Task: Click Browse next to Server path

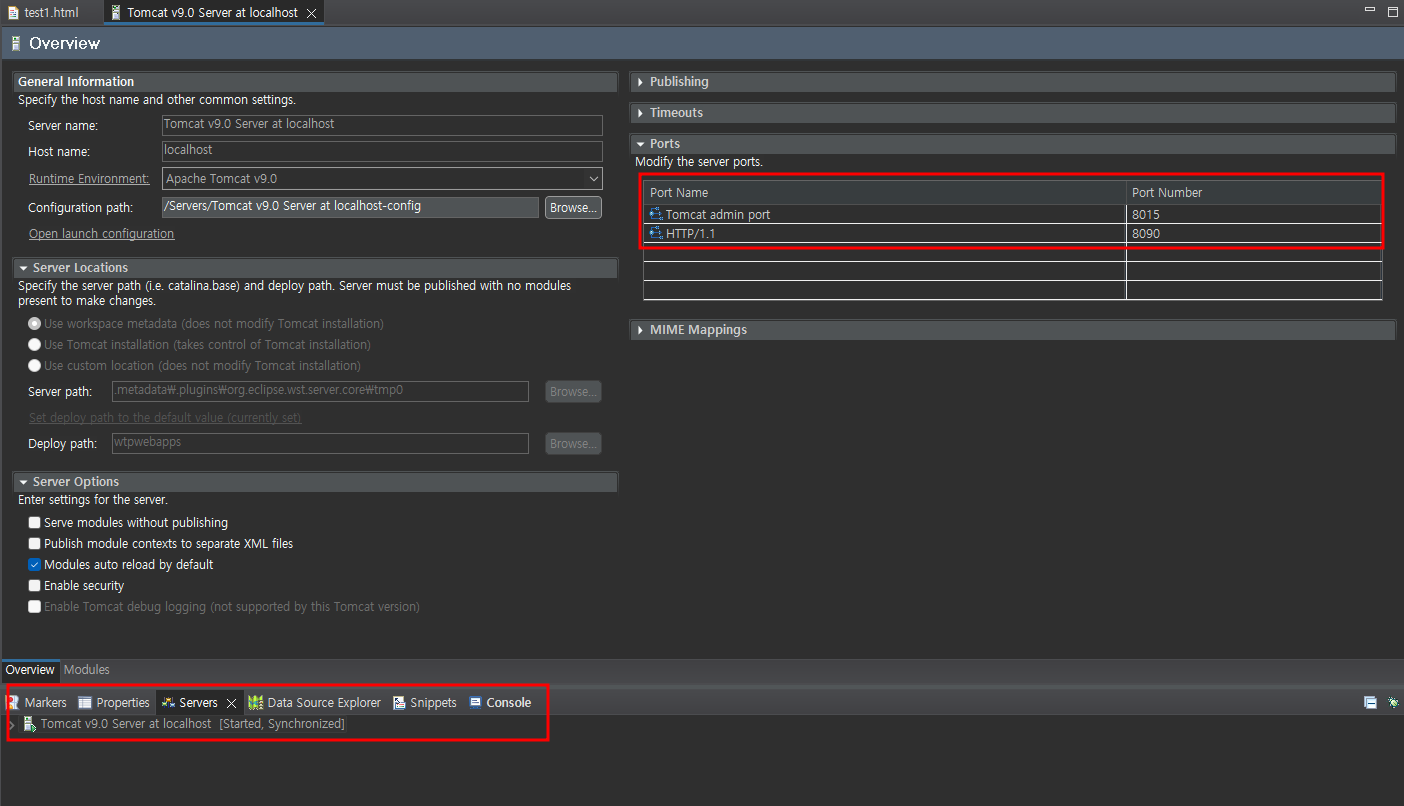Action: point(573,392)
